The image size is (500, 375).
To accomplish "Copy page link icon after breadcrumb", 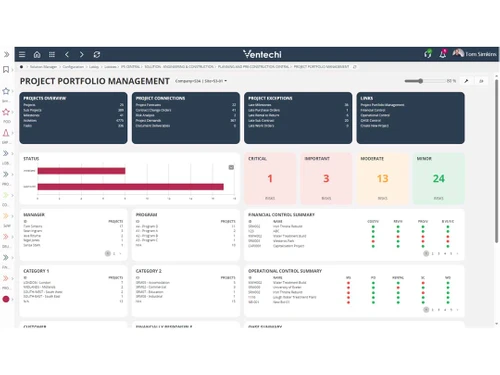I will tap(355, 67).
